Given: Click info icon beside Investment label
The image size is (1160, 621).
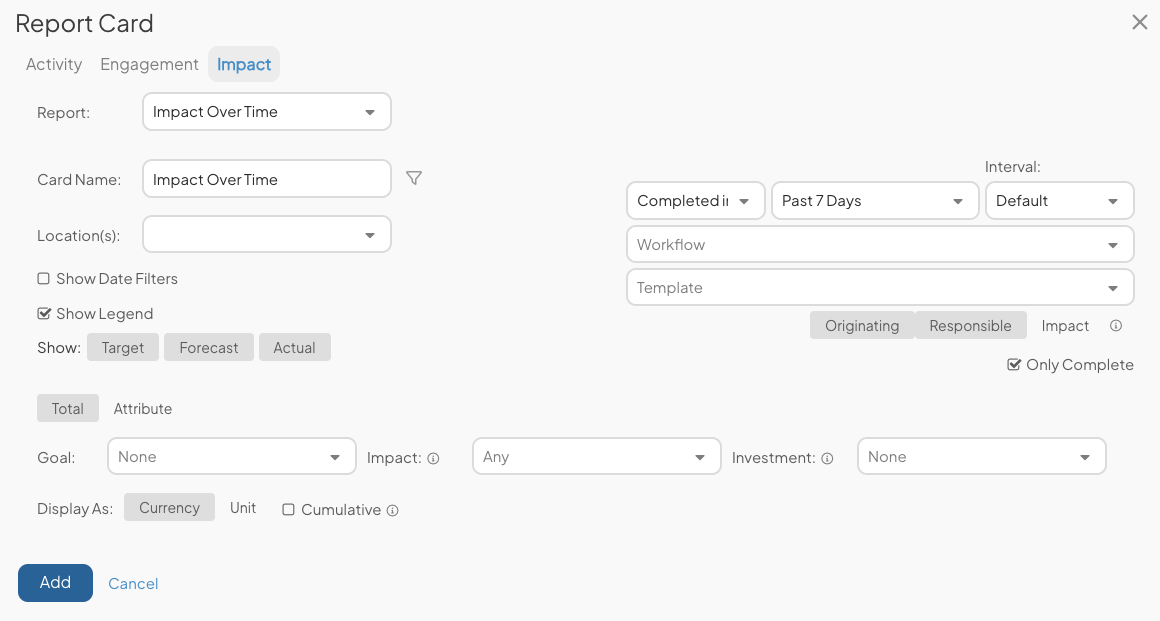Looking at the screenshot, I should (827, 458).
